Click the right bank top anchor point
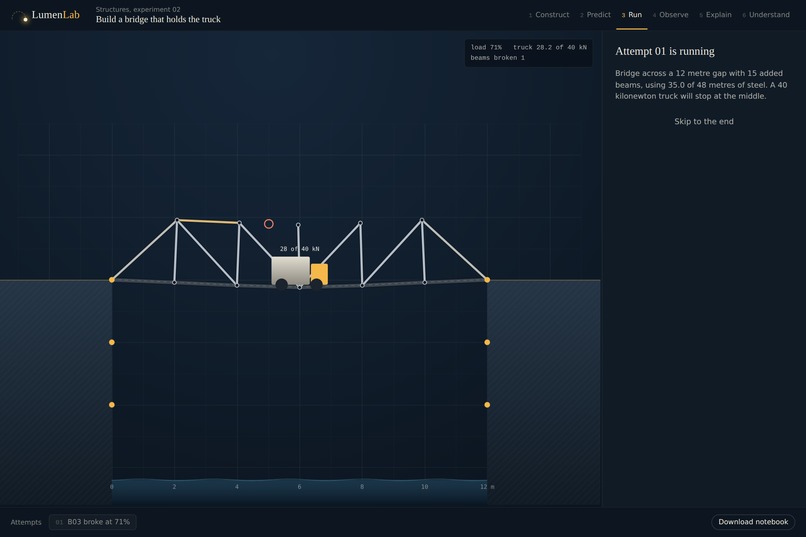Screen dimensions: 806x537 (487, 280)
